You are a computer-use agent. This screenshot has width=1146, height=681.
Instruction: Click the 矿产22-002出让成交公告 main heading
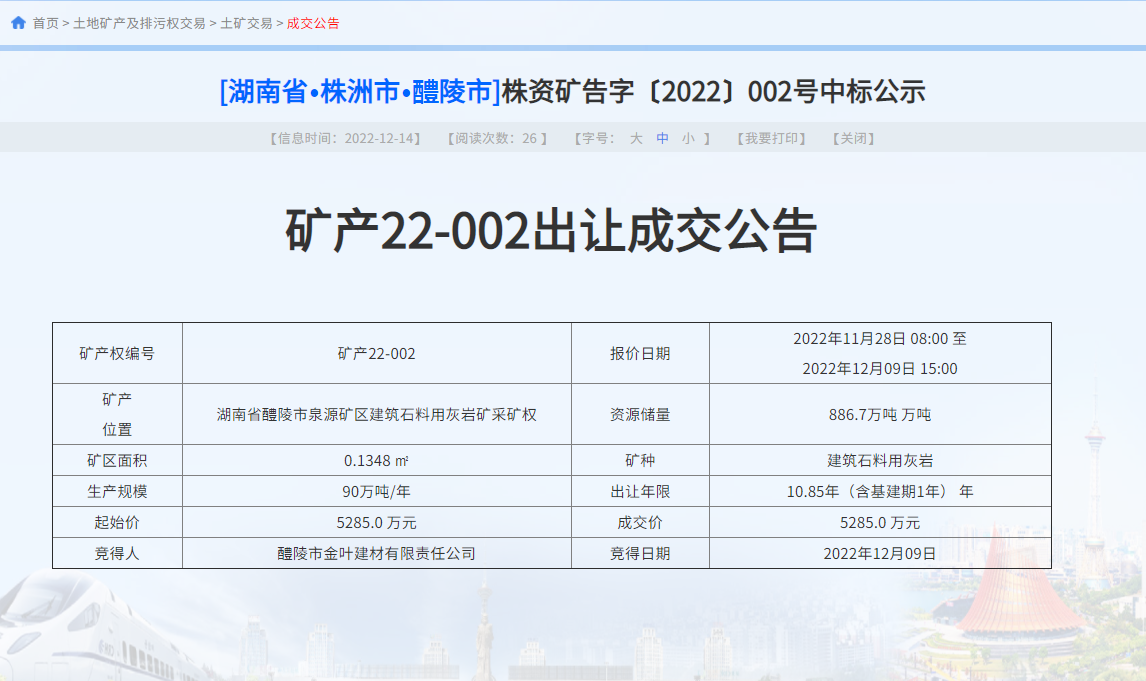[551, 232]
